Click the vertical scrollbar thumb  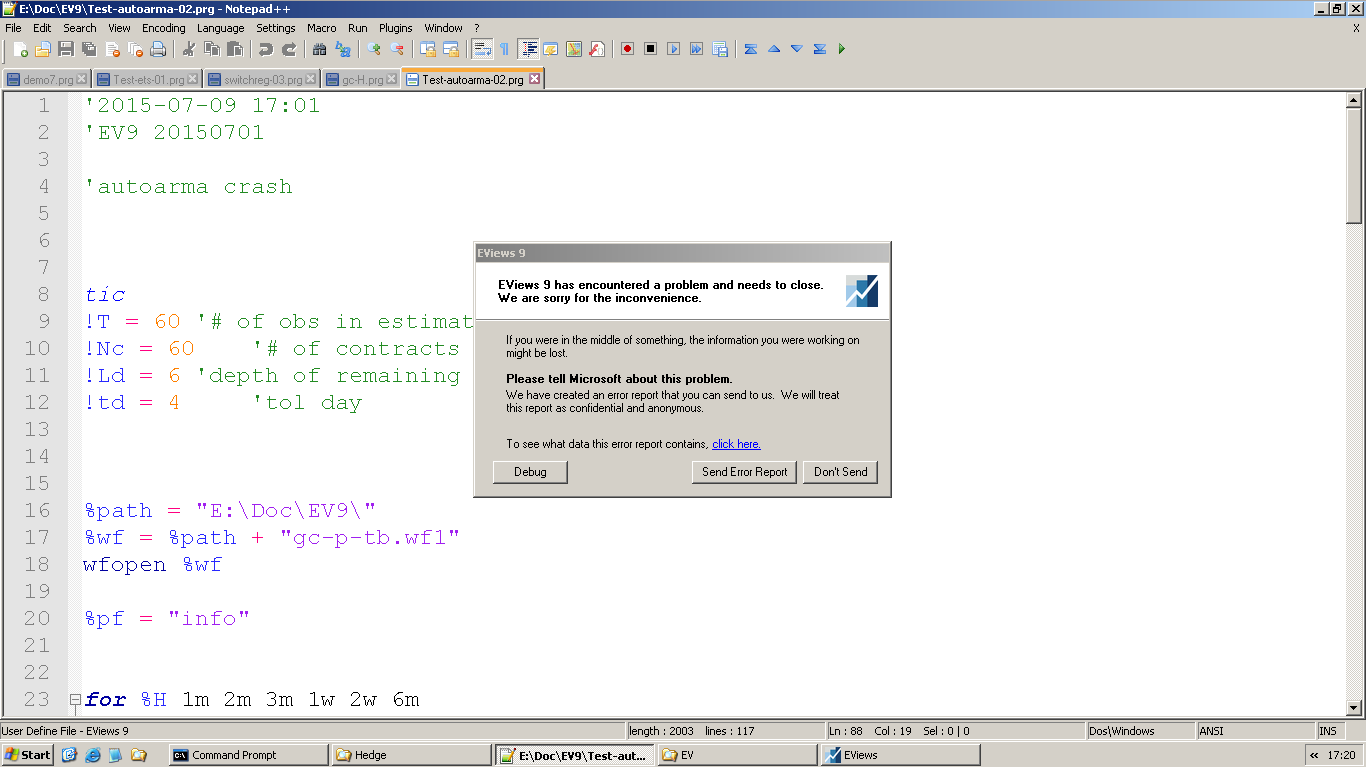point(1354,165)
